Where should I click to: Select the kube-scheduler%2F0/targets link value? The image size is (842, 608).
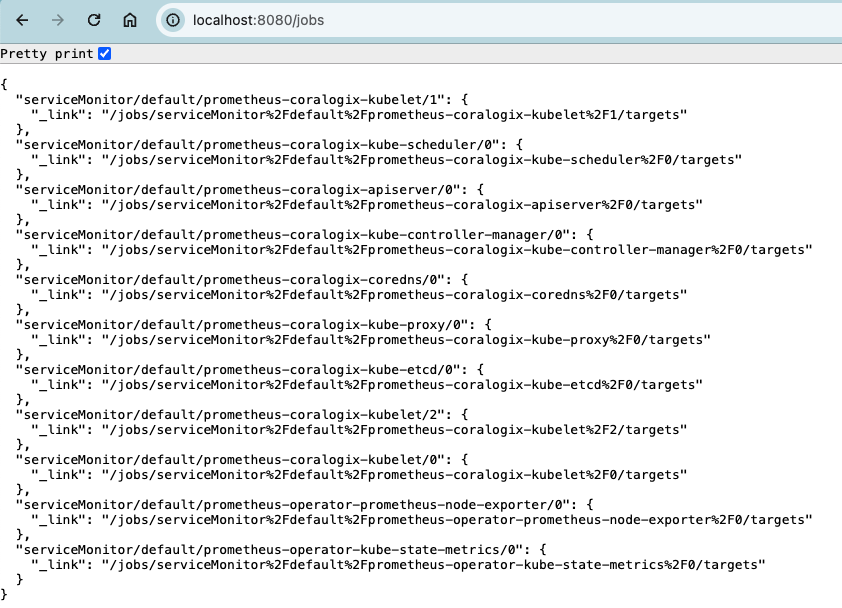tap(422, 160)
